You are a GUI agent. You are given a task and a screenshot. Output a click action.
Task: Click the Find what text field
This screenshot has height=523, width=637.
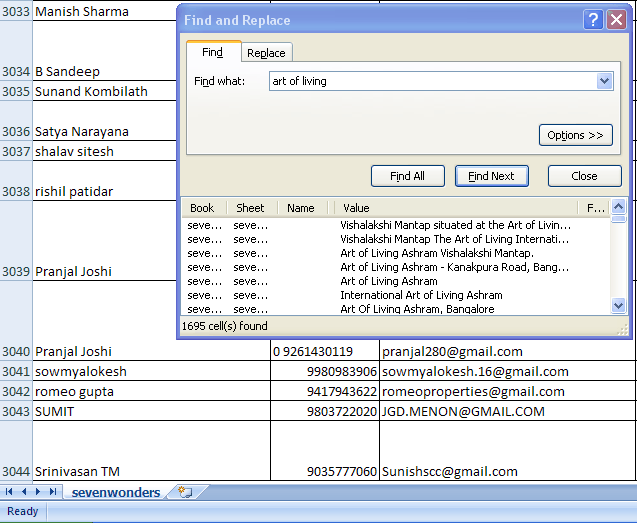[430, 81]
